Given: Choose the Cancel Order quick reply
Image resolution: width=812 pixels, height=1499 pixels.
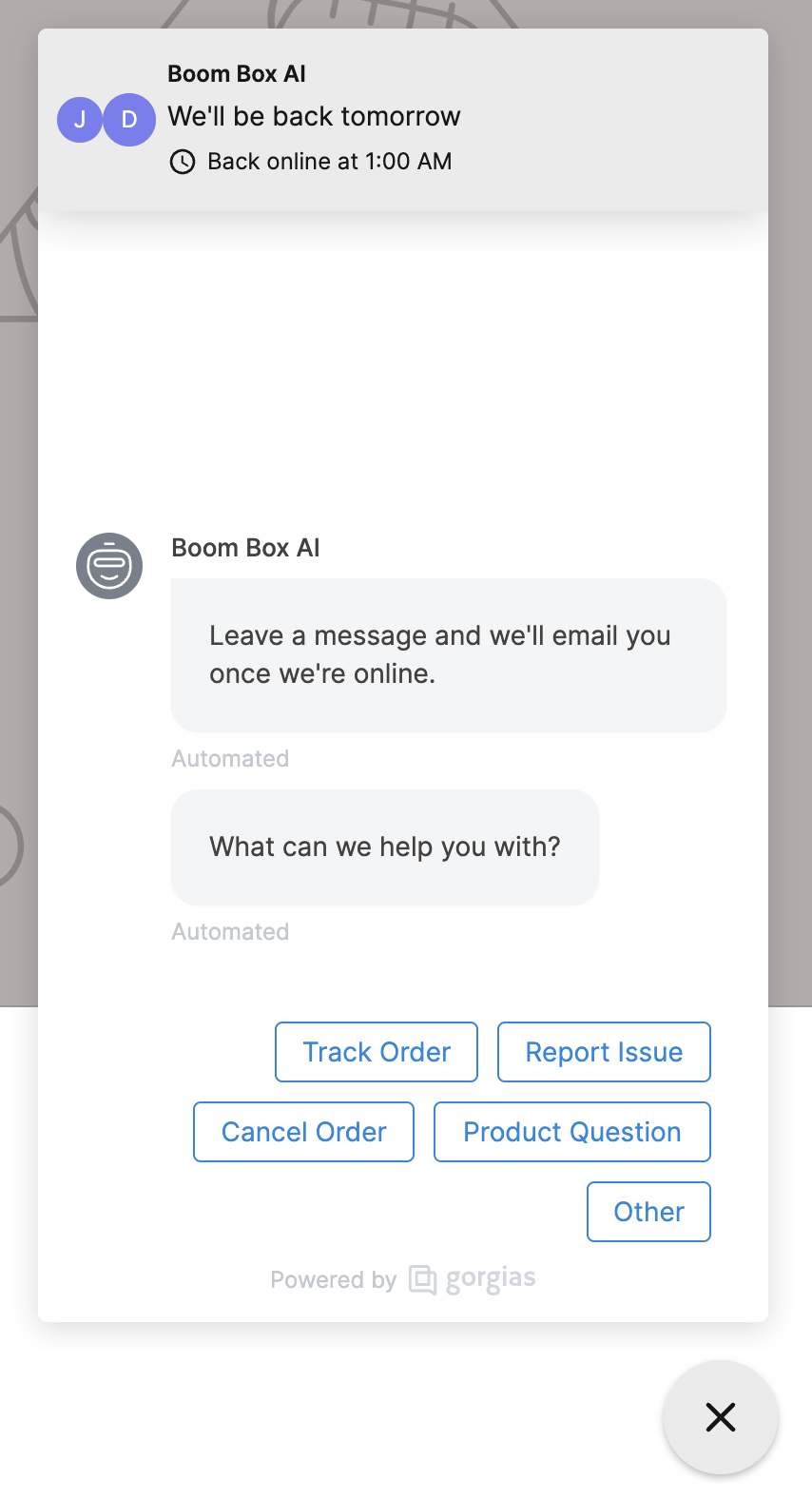Looking at the screenshot, I should point(303,1132).
